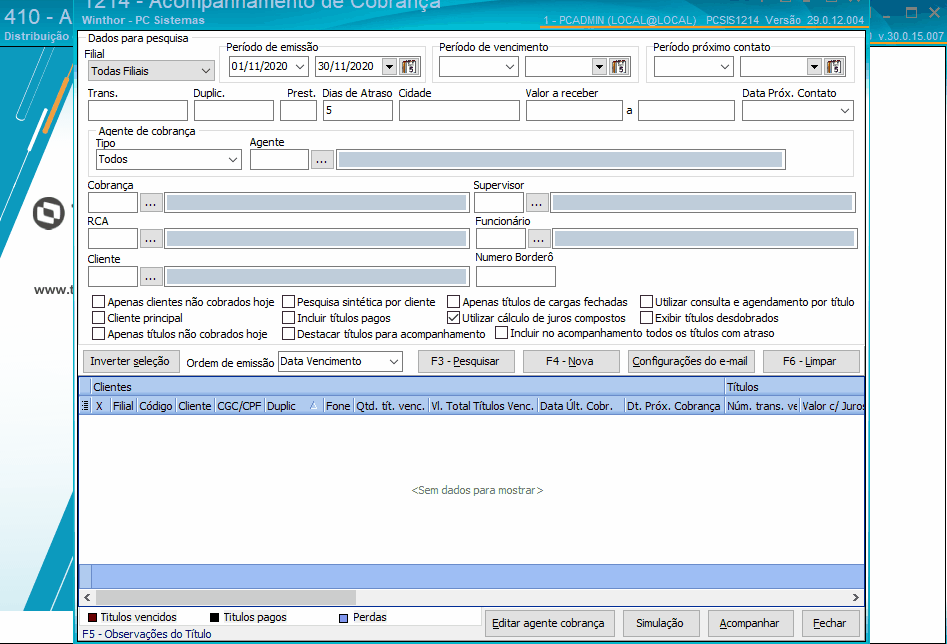
Task: Click scroll-right arrow of results grid
Action: (856, 597)
